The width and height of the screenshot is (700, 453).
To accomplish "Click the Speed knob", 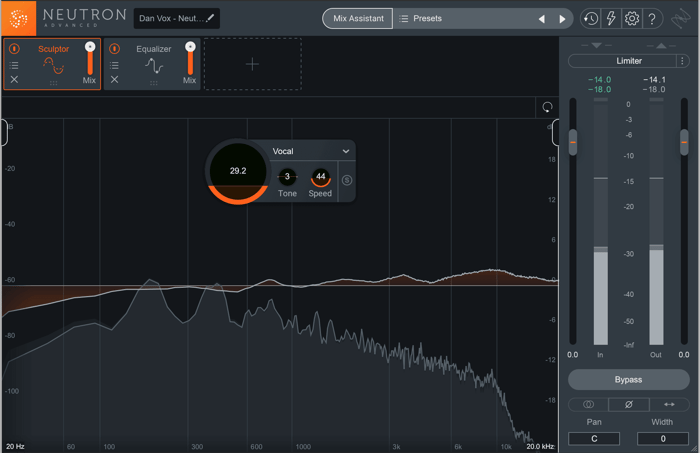I will (x=321, y=177).
